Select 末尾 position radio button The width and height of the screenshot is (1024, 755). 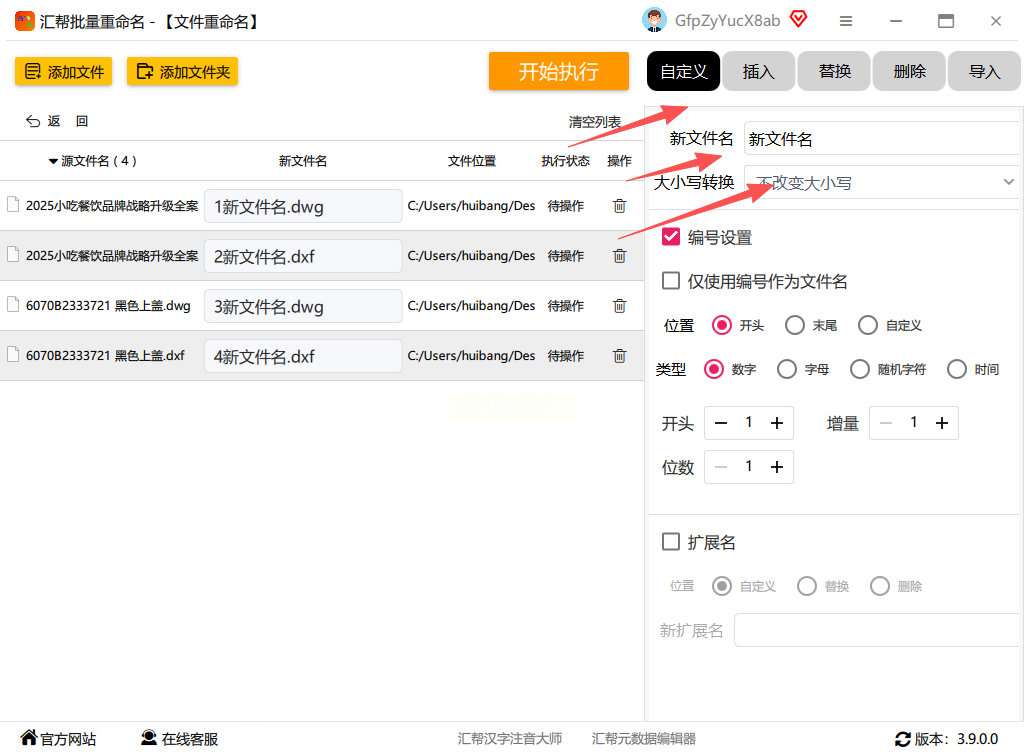click(795, 325)
